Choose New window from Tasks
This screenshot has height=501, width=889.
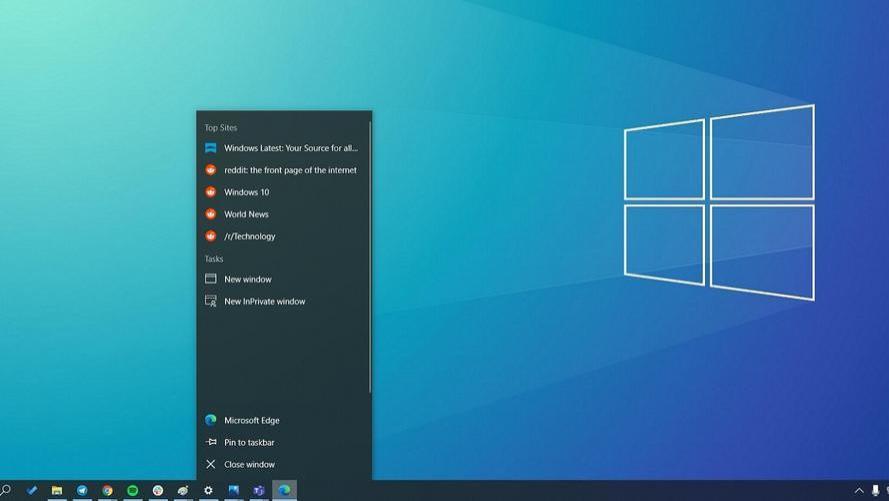[x=283, y=279]
